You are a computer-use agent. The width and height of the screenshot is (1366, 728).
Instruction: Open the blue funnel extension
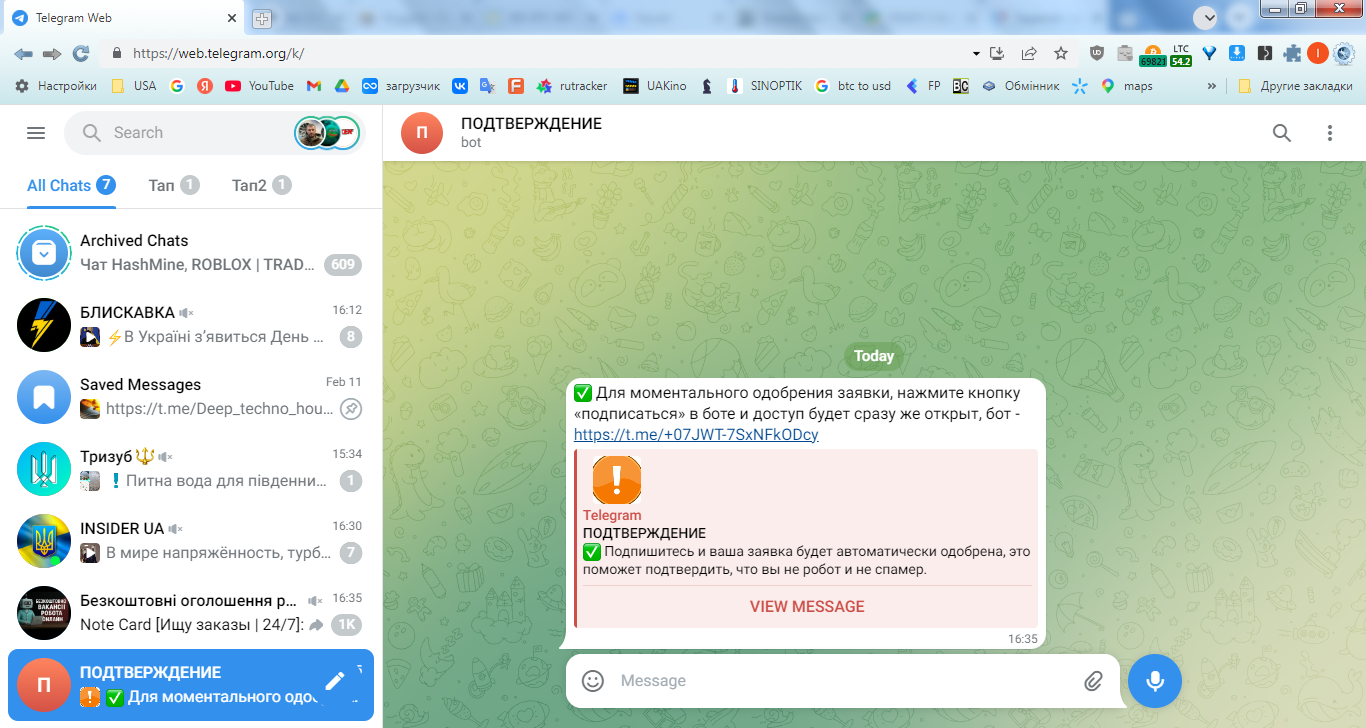tap(1209, 53)
